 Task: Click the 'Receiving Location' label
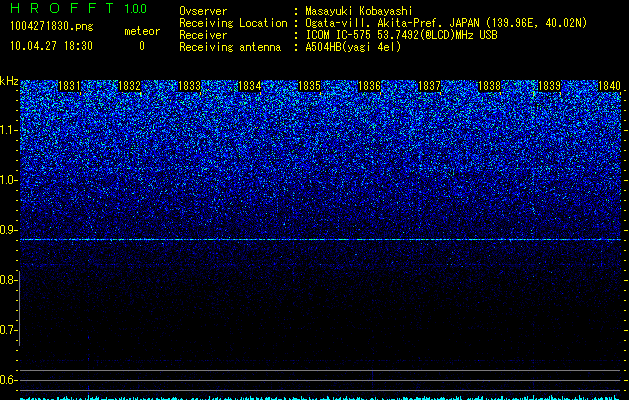click(x=233, y=23)
